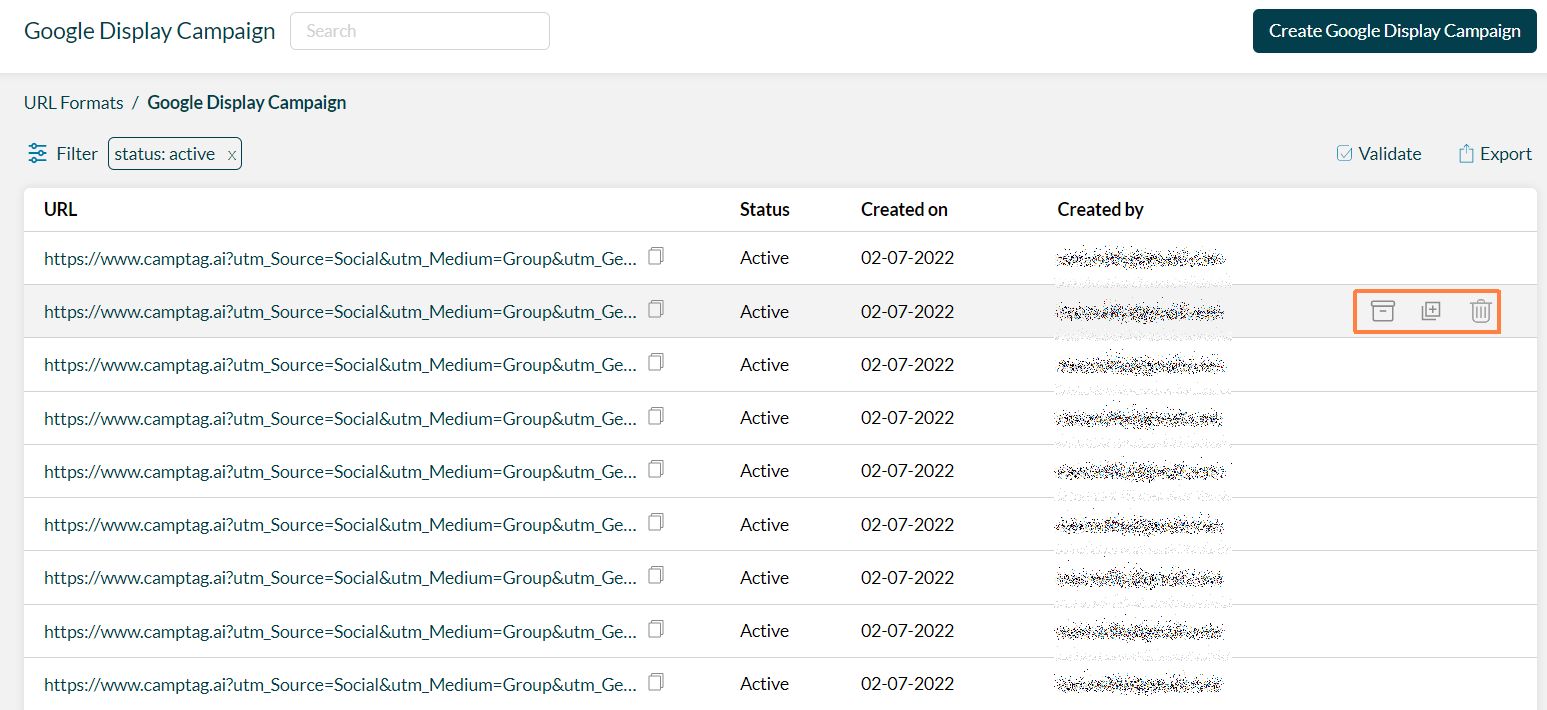Image resolution: width=1547 pixels, height=710 pixels.
Task: Expand the status: active filter
Action: (x=165, y=153)
